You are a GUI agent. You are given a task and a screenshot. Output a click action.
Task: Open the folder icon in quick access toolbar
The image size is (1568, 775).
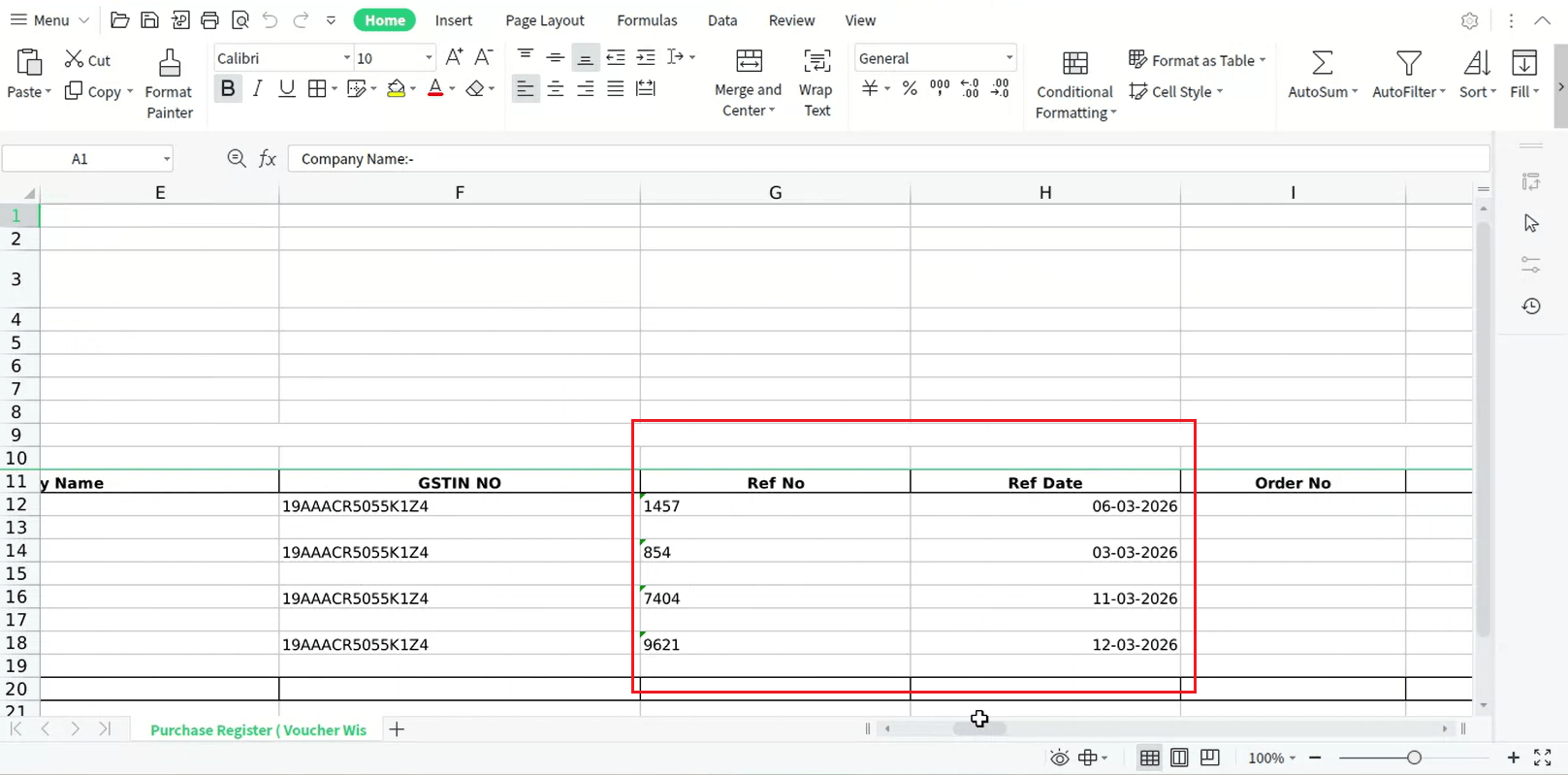click(x=120, y=20)
